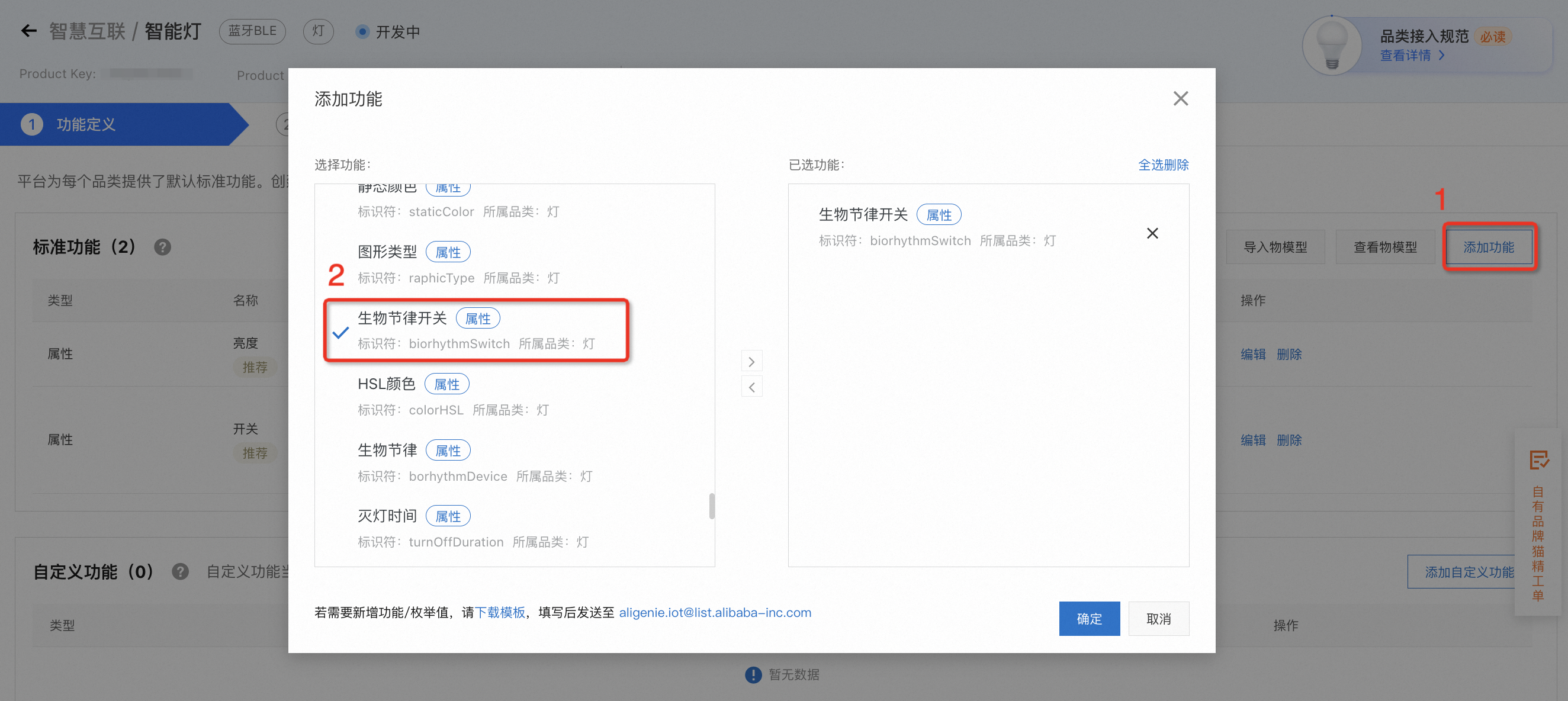Select the HSL颜色 feature item
The width and height of the screenshot is (1568, 701).
coord(515,396)
